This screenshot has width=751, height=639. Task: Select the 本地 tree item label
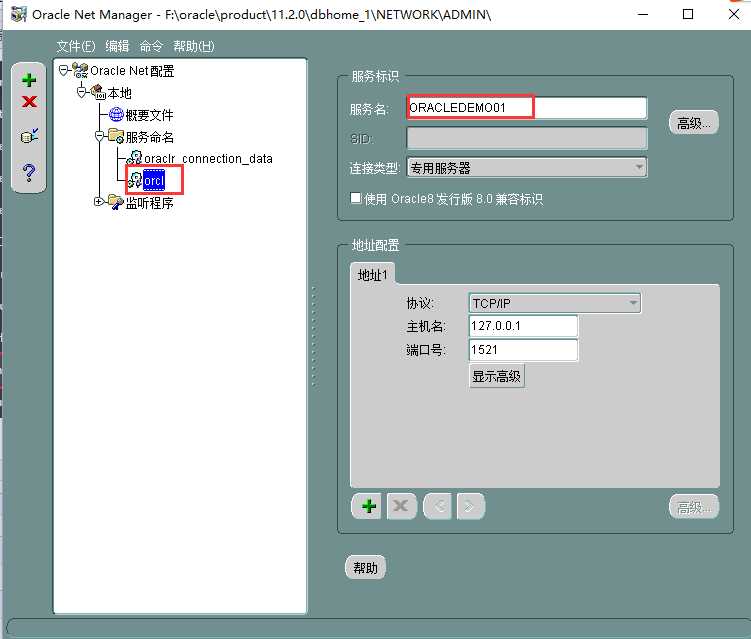point(119,92)
